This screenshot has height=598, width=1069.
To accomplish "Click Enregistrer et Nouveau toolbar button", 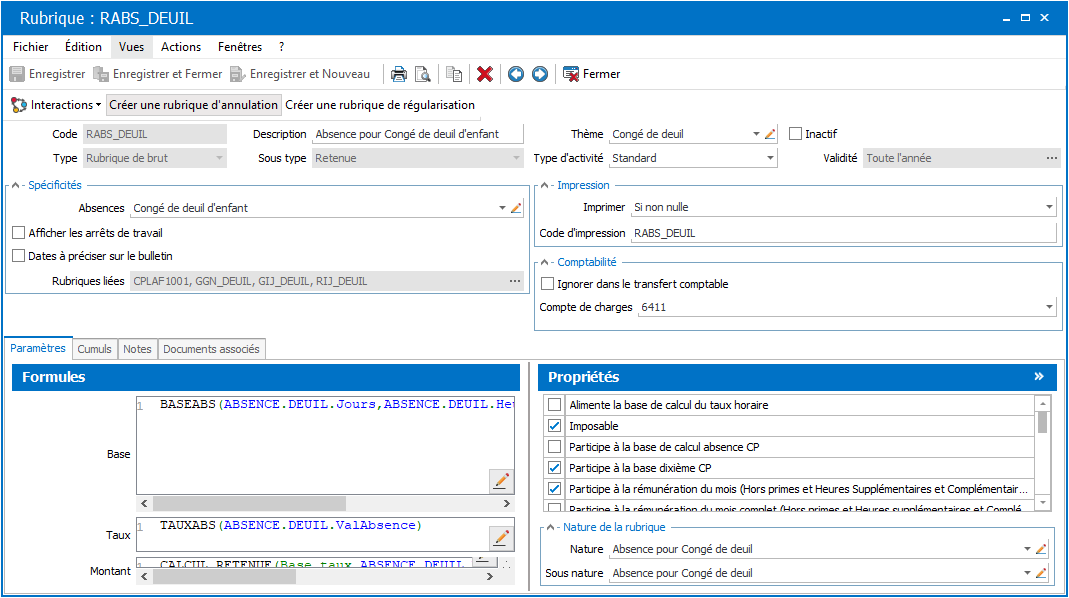I will (300, 74).
